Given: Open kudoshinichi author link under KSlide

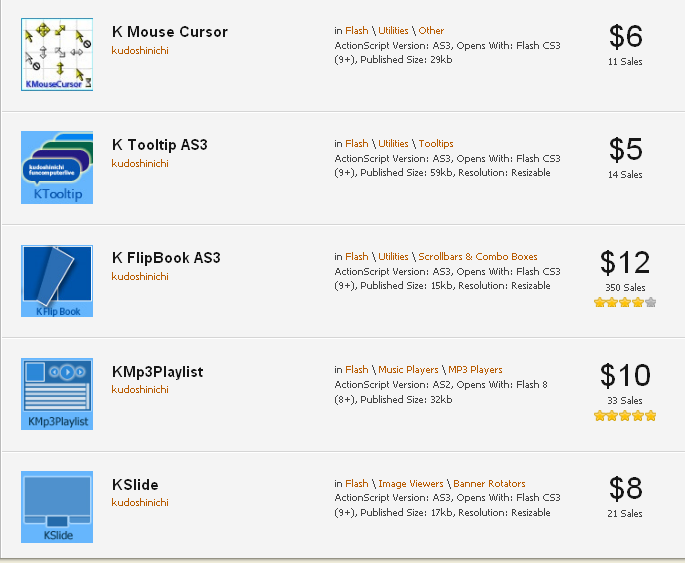Looking at the screenshot, I should click(x=140, y=502).
